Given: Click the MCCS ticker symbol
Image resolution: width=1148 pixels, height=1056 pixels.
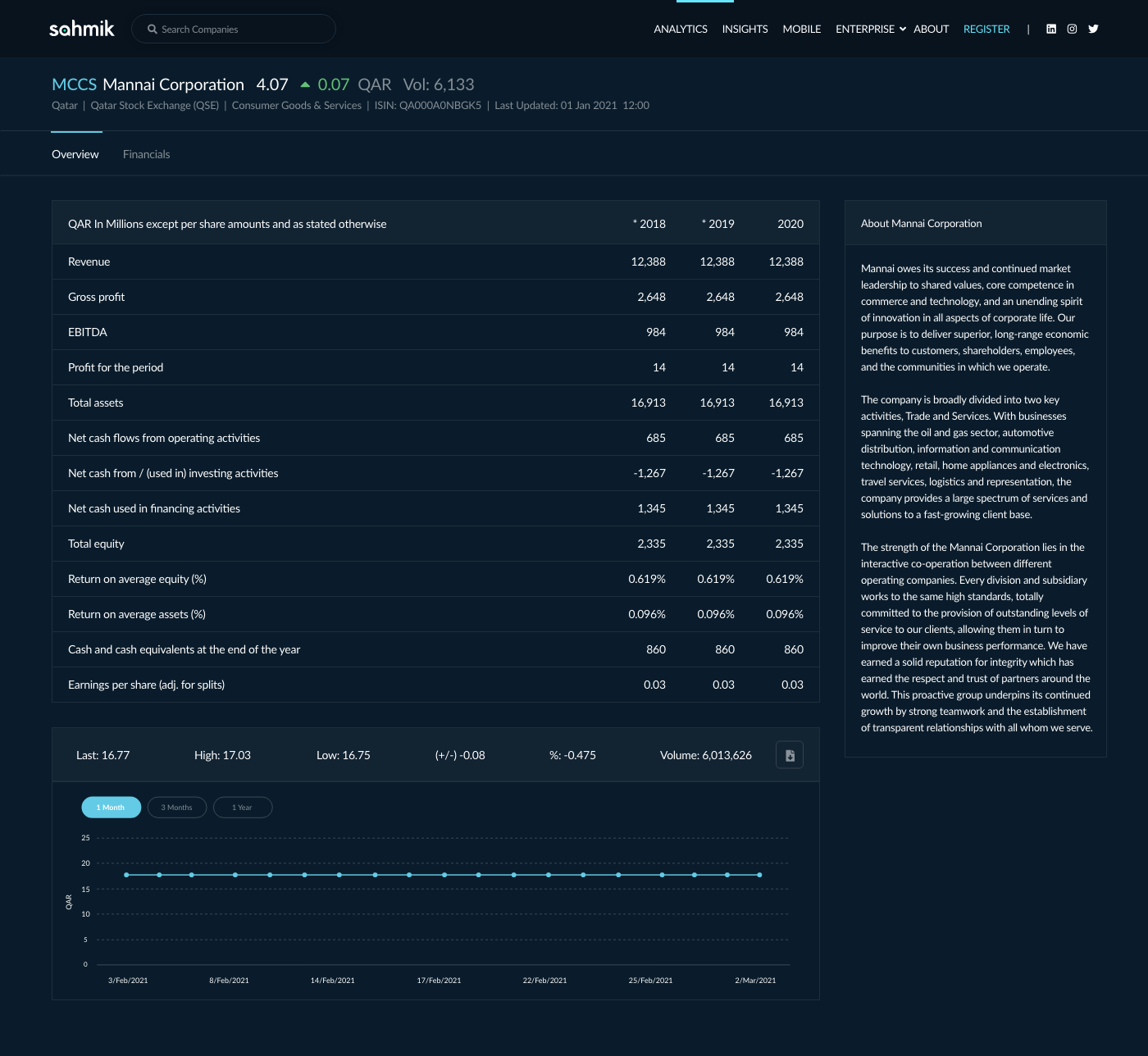Looking at the screenshot, I should tap(74, 84).
